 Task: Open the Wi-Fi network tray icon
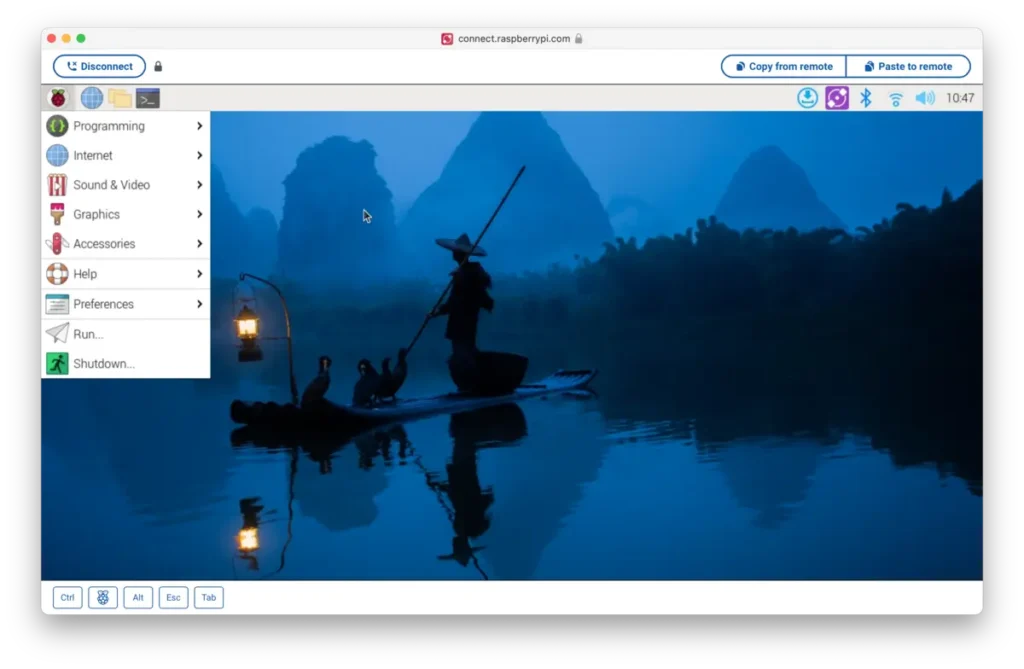[x=895, y=99]
